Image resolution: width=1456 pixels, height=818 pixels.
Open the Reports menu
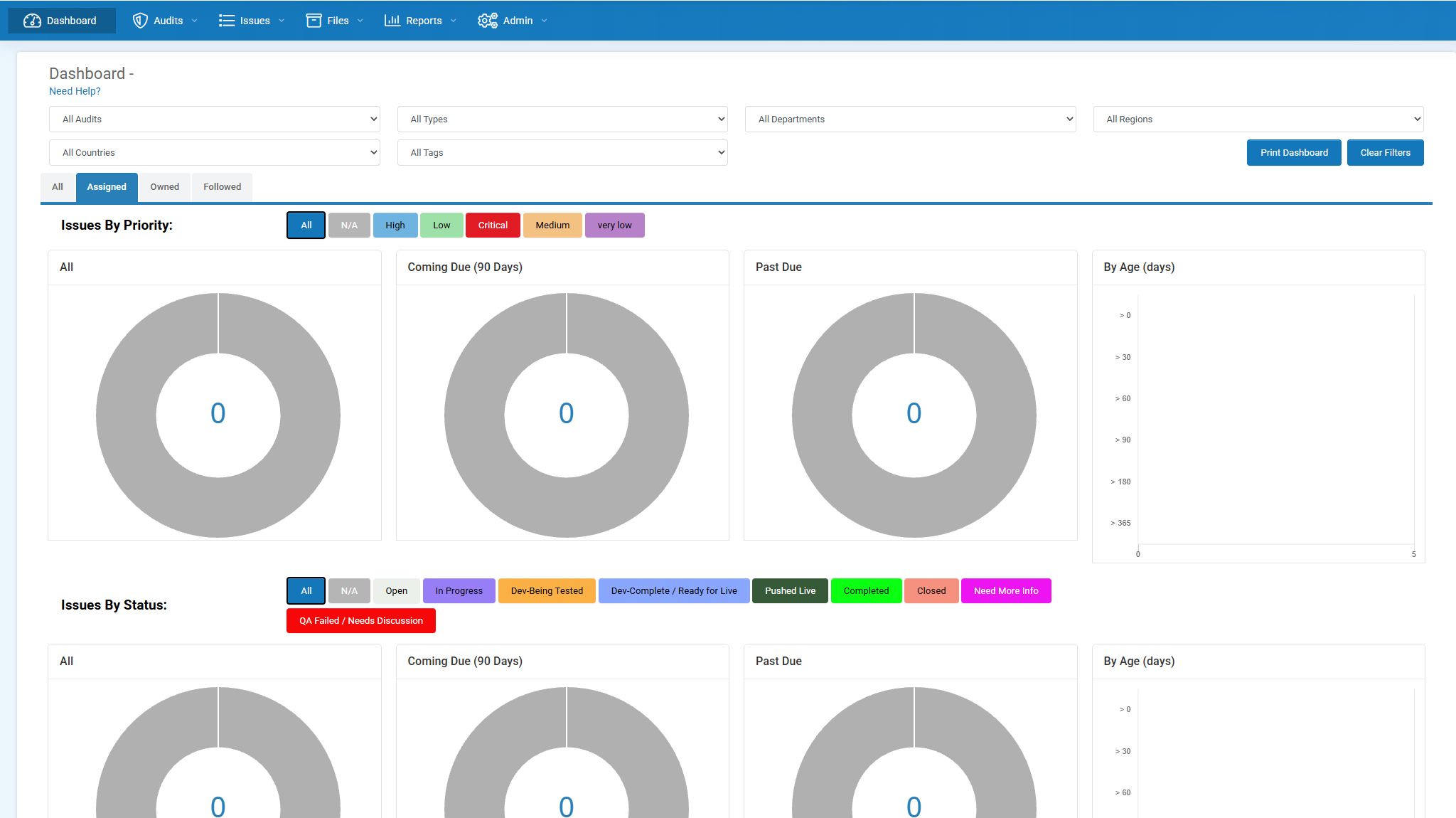tap(420, 21)
